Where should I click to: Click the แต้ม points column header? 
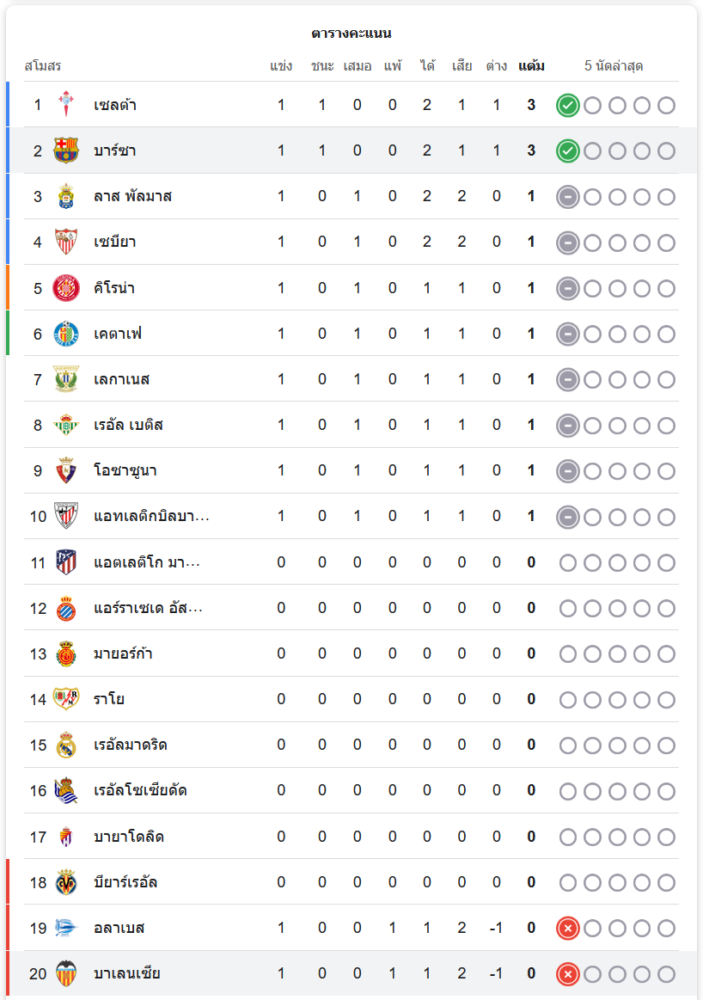click(x=531, y=66)
